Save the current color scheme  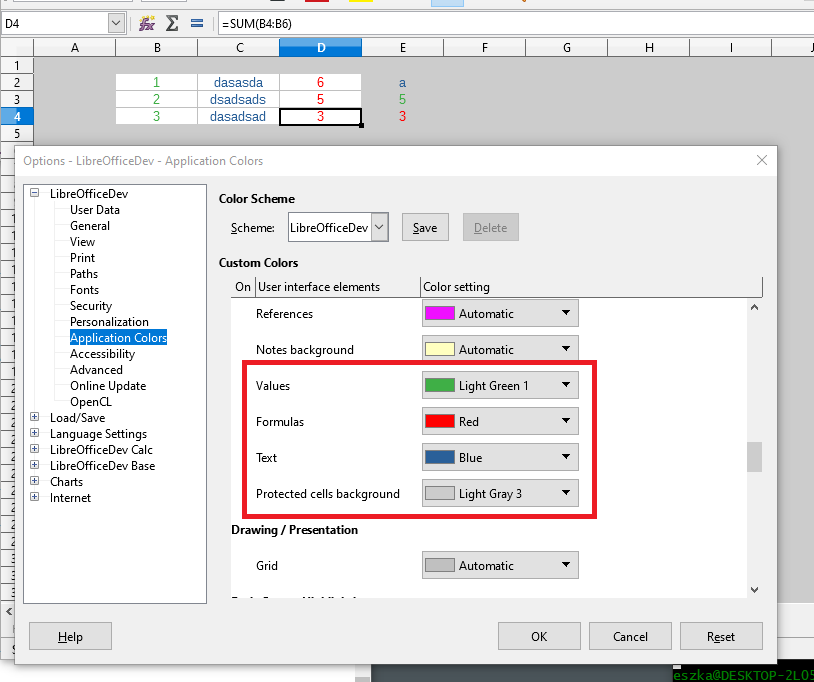(x=425, y=227)
